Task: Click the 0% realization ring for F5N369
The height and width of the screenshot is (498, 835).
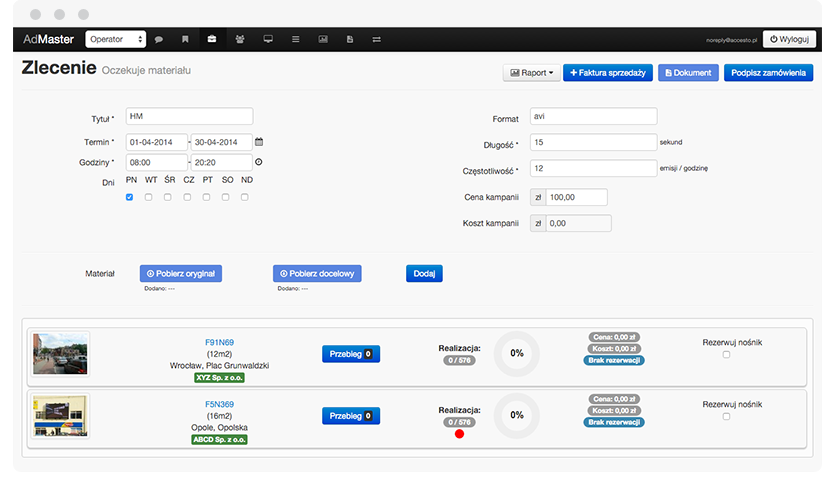Action: pos(517,415)
